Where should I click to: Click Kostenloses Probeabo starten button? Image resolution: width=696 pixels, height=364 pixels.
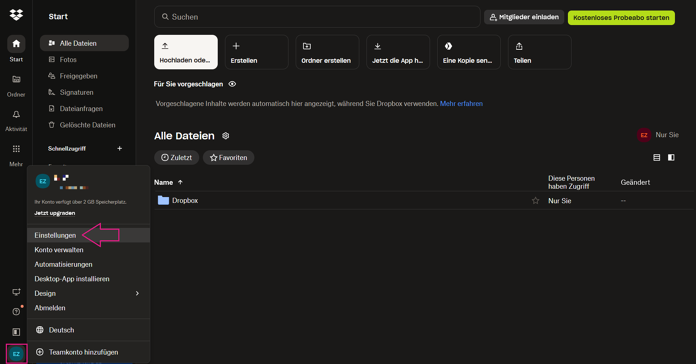point(621,18)
